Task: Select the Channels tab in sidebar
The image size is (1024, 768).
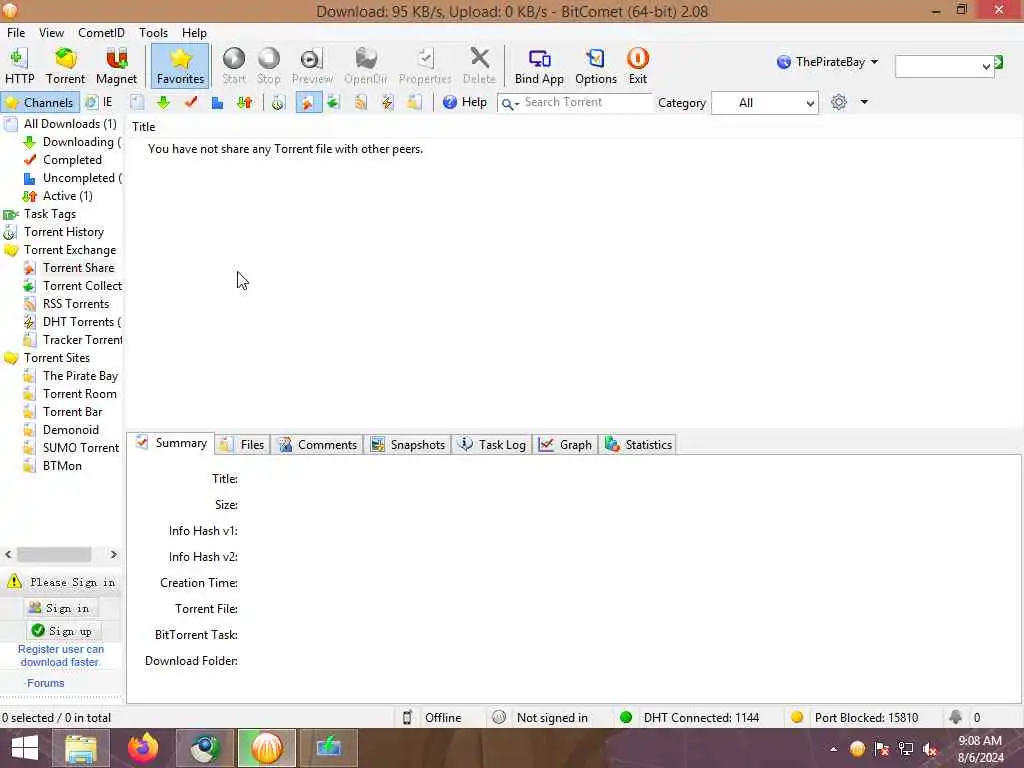Action: pyautogui.click(x=40, y=103)
